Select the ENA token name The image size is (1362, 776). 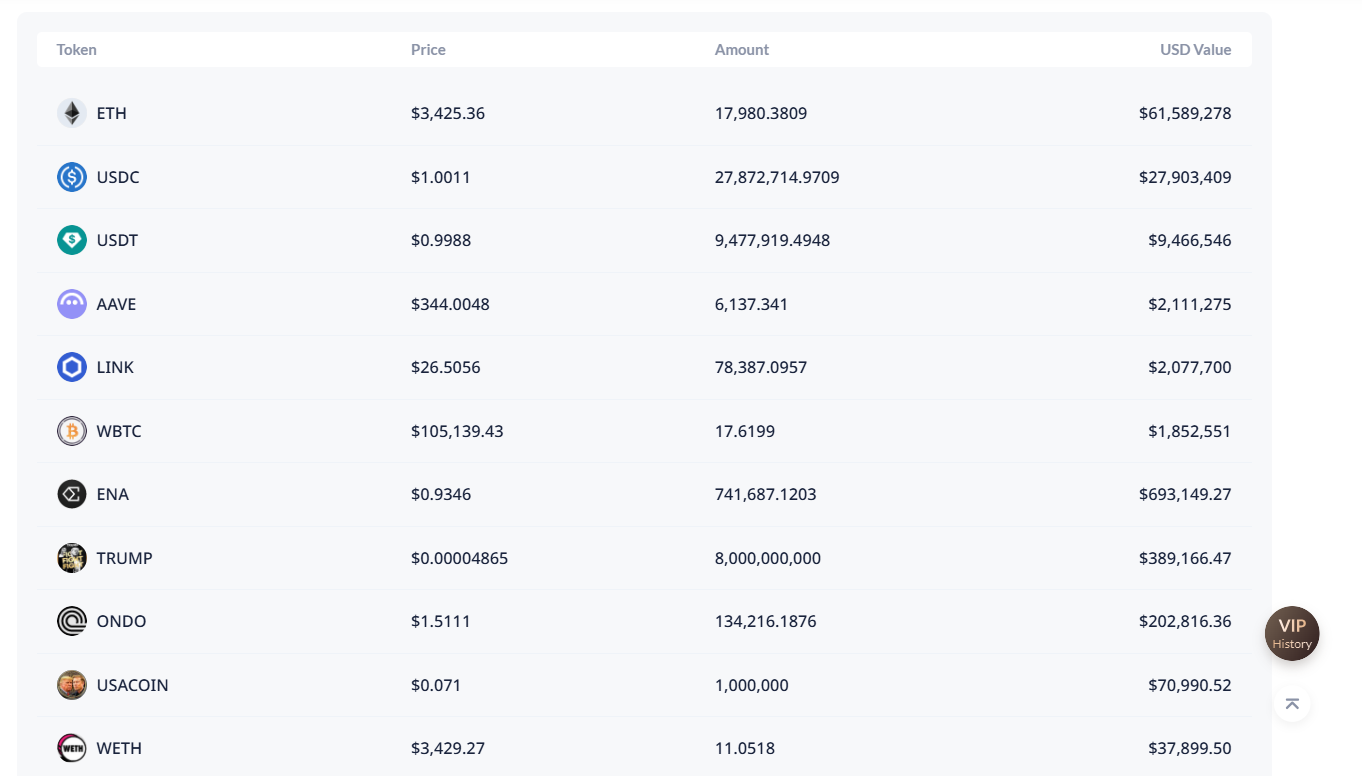coord(113,494)
